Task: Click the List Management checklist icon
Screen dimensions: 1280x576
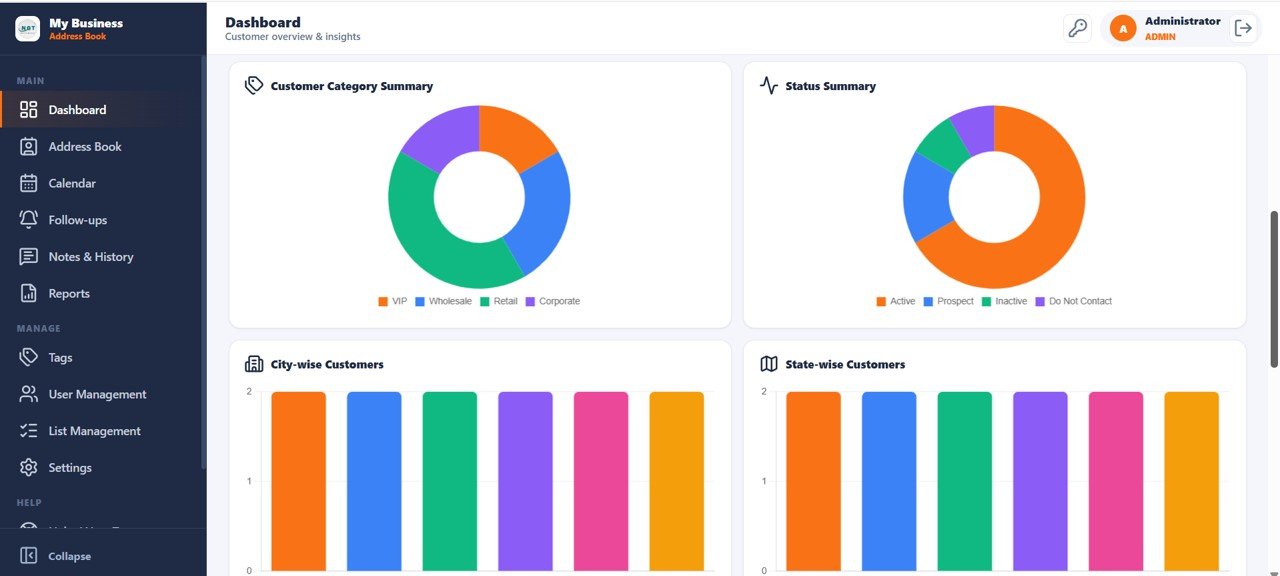Action: click(x=29, y=431)
